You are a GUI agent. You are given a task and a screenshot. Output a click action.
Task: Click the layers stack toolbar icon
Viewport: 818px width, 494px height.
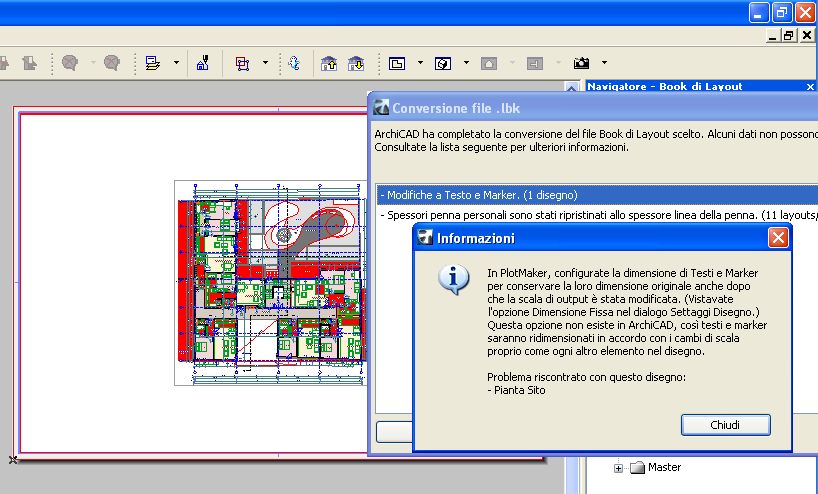(152, 63)
